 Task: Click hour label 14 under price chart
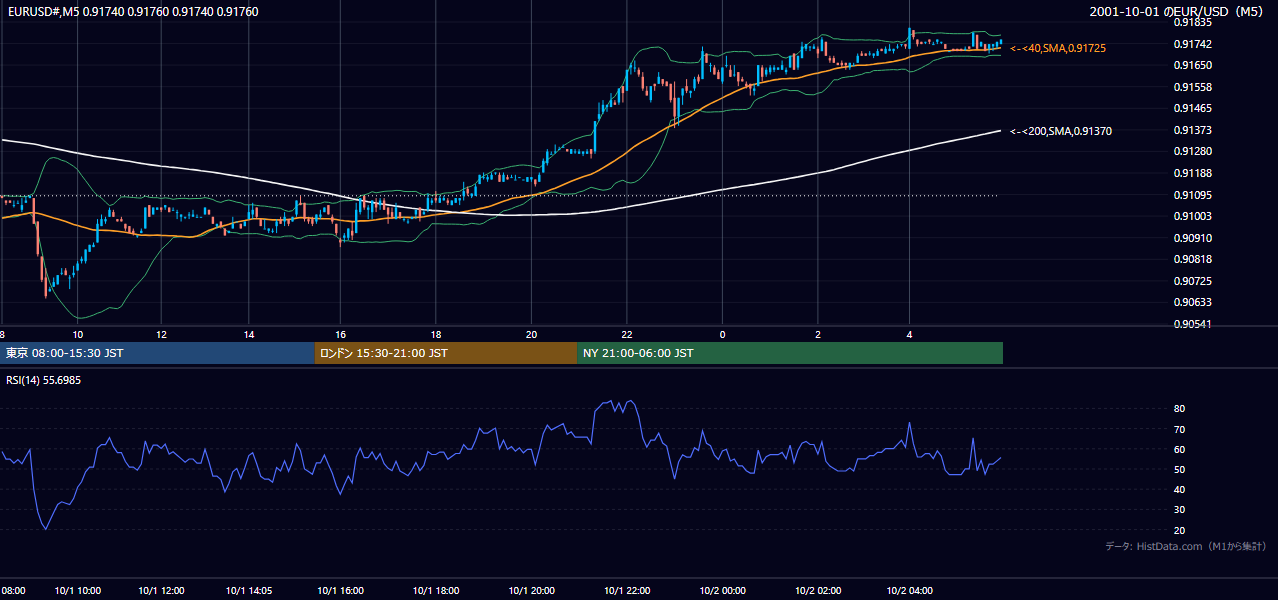point(249,334)
